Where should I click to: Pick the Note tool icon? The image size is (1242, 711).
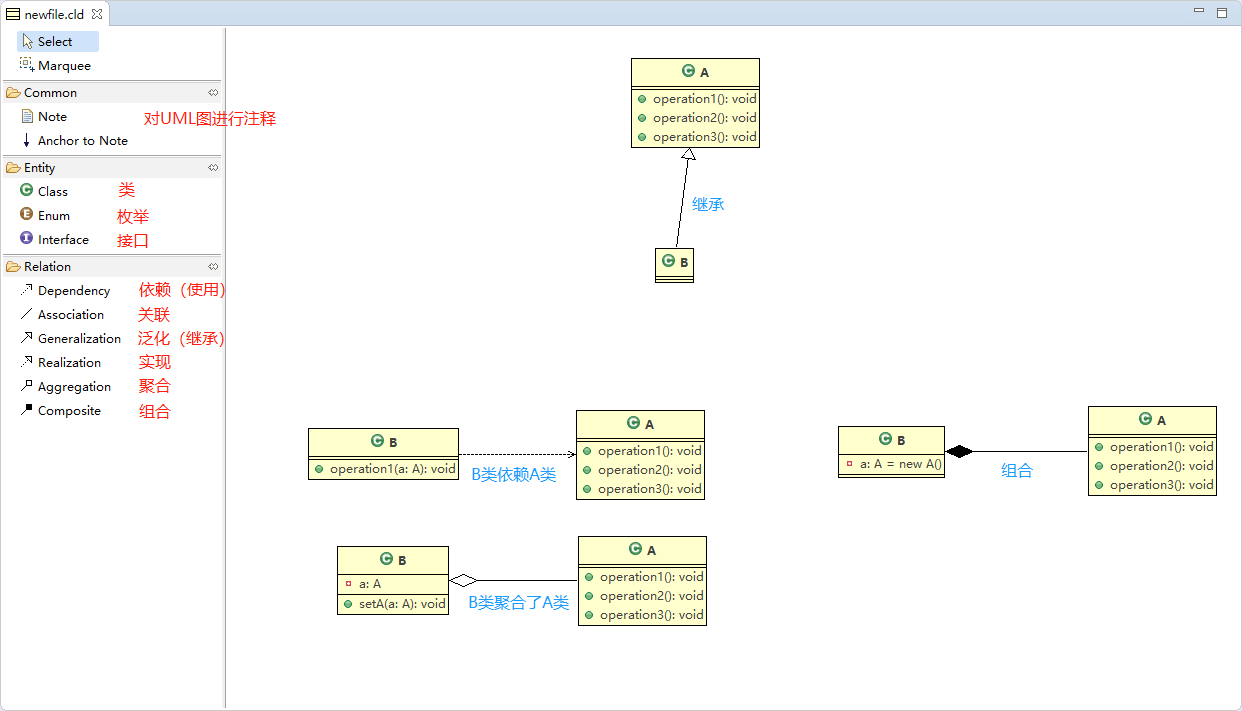pos(27,116)
